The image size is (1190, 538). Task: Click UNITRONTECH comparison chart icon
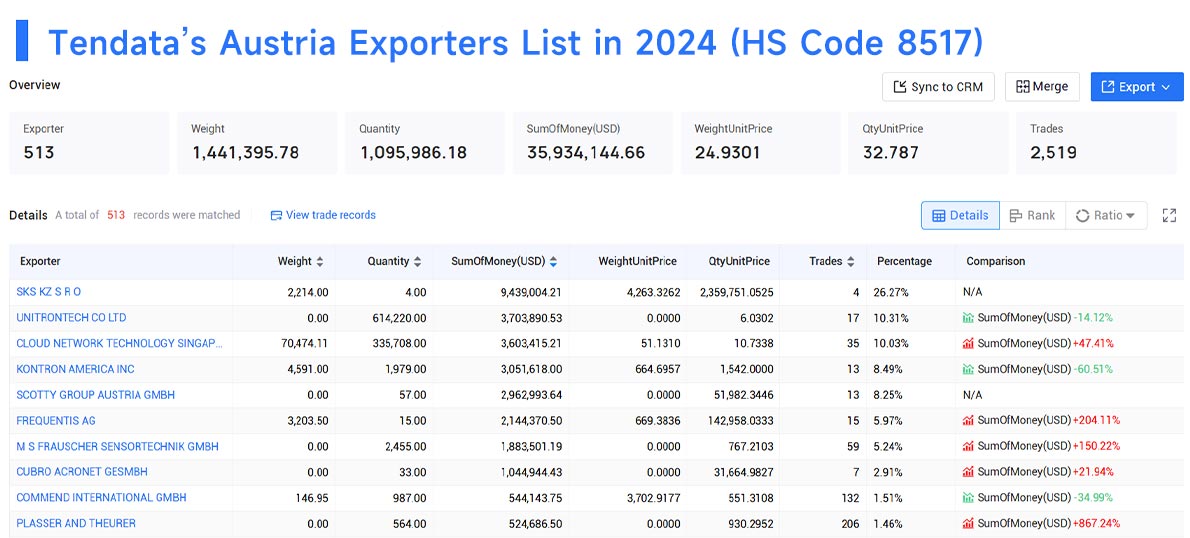[968, 317]
